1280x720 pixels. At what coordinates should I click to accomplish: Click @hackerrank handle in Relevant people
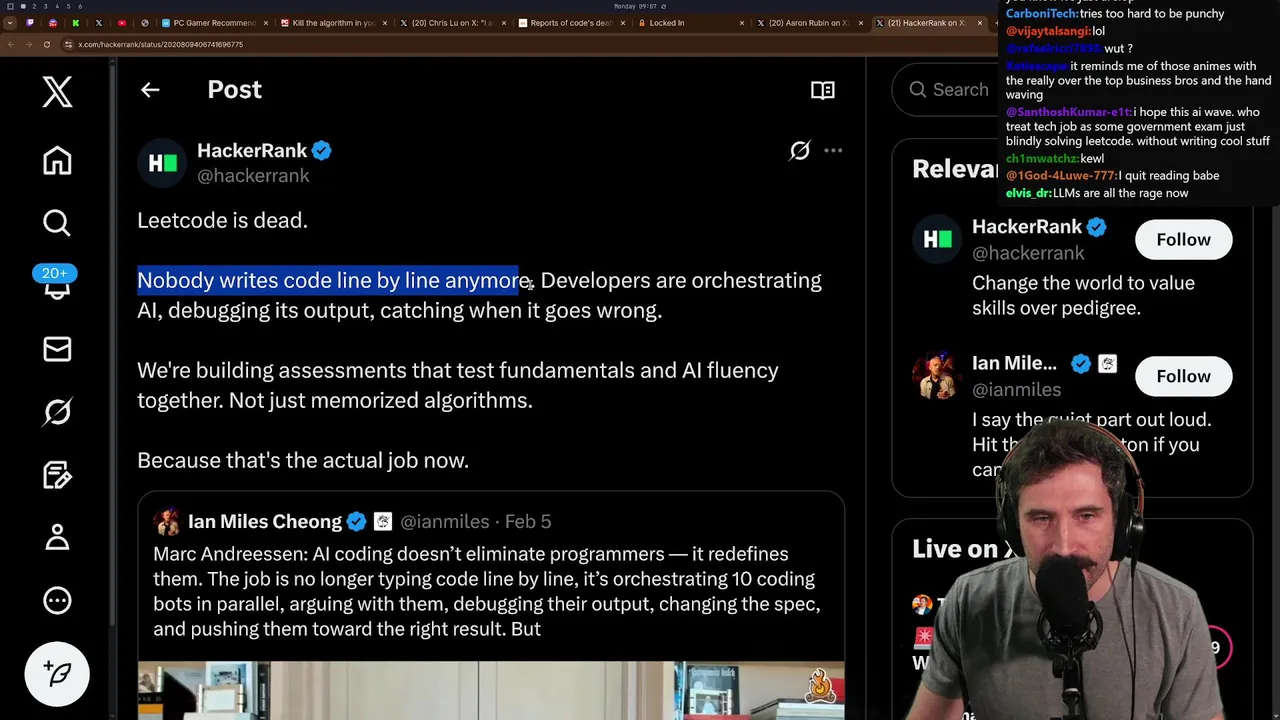[x=1028, y=253]
